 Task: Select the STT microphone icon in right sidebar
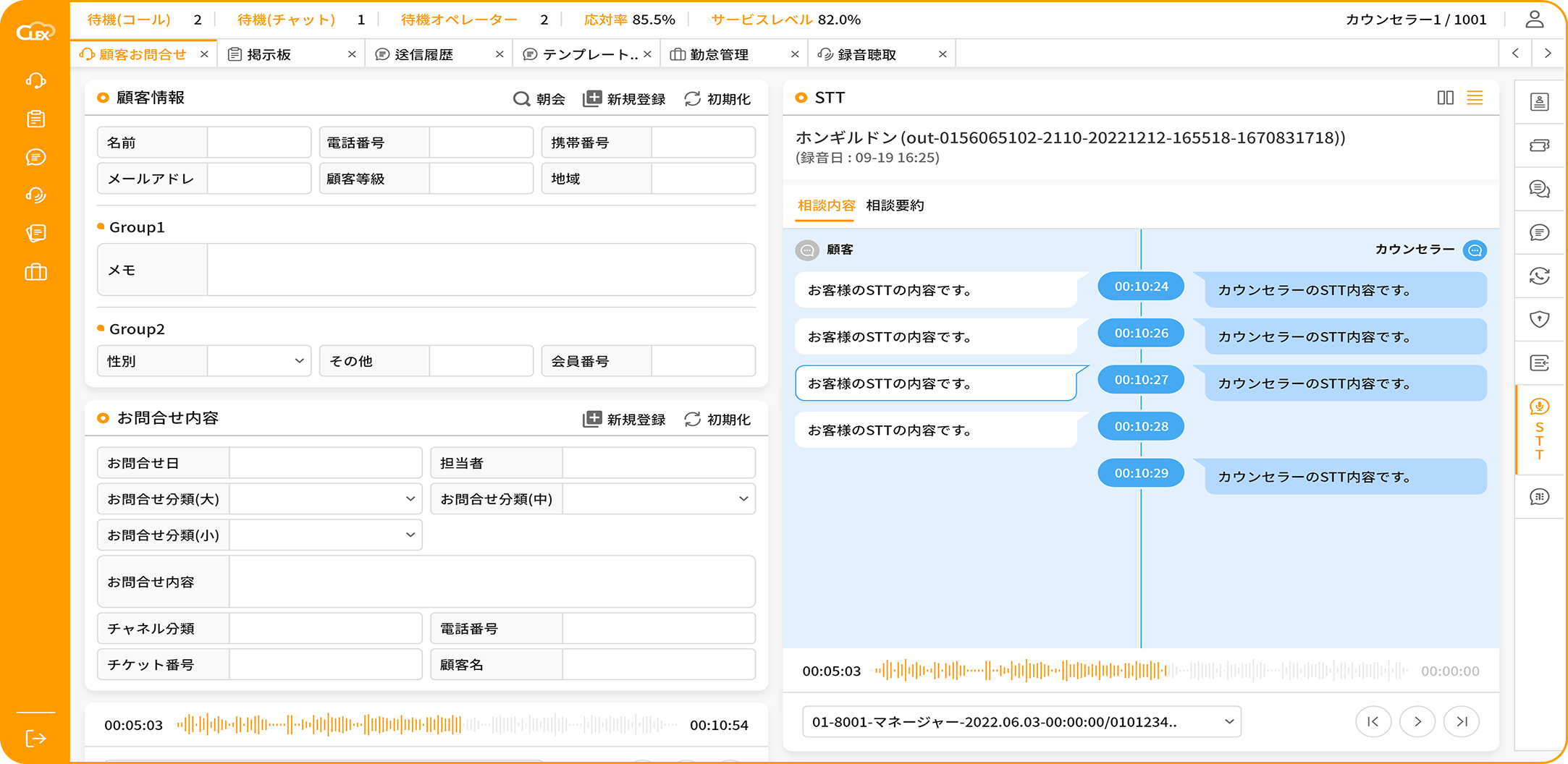(1539, 407)
